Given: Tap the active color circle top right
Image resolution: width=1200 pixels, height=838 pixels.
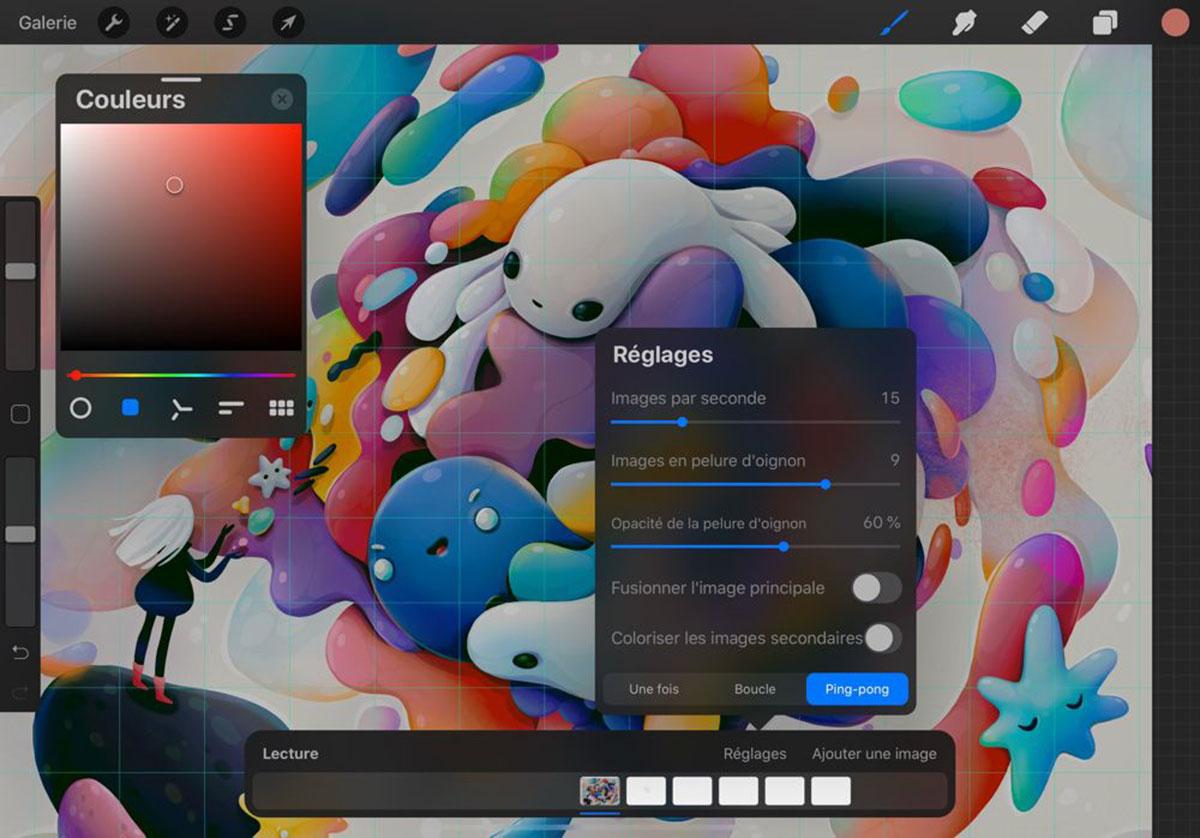Looking at the screenshot, I should click(1174, 22).
